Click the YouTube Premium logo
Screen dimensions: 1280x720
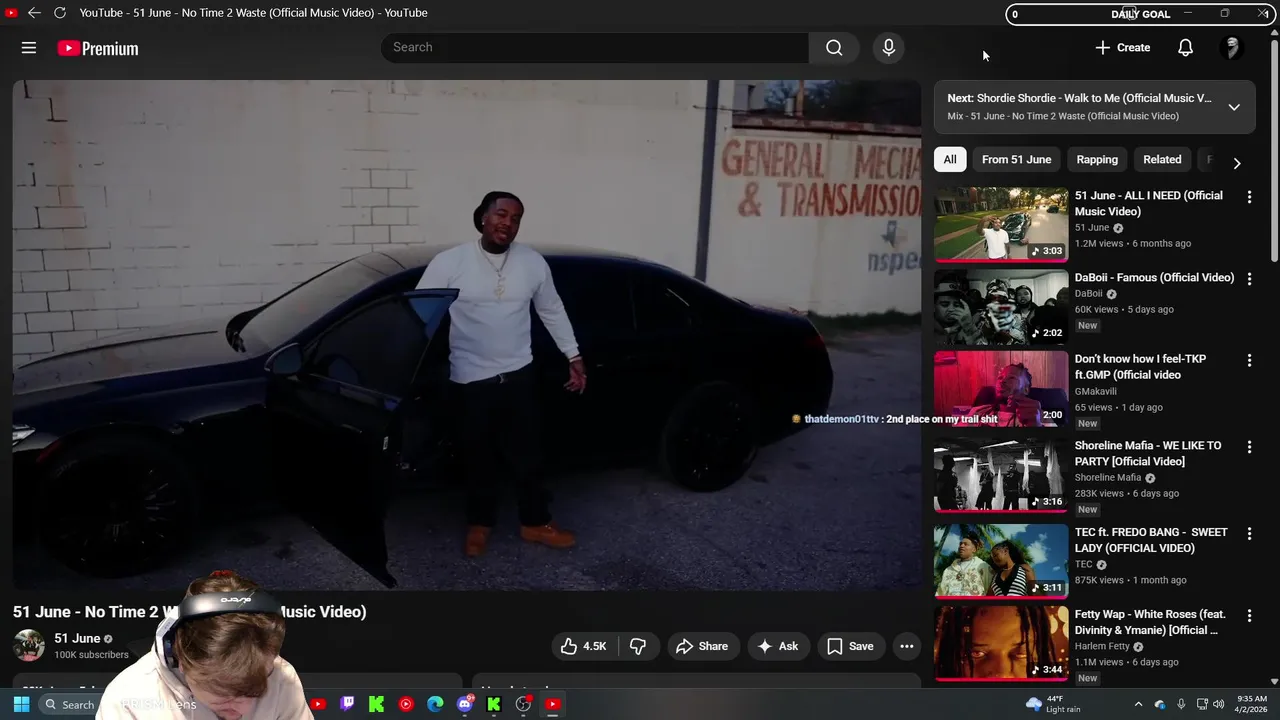point(98,48)
